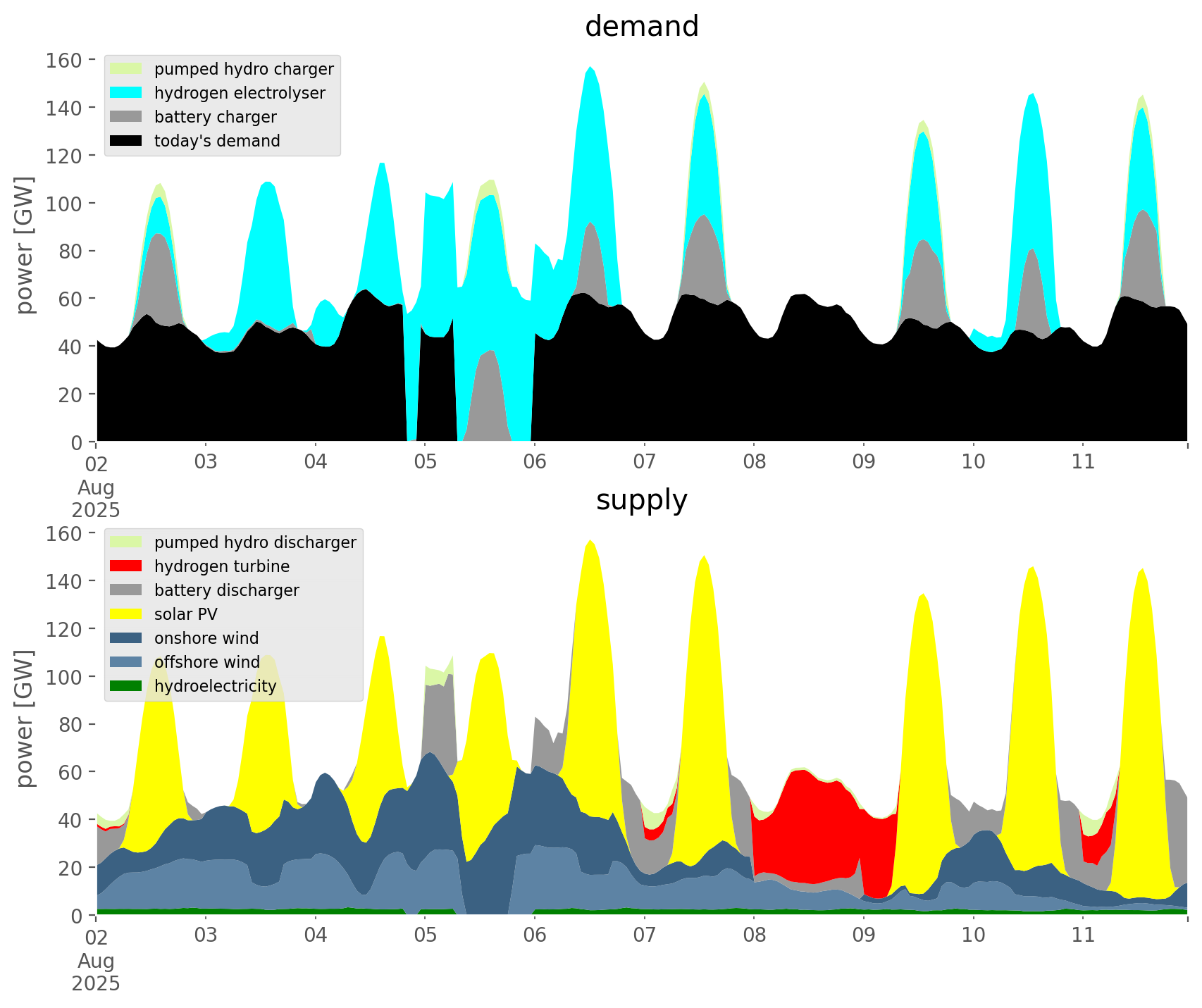Click the 'Aug 2025' label under supply chart
Screen dimensions: 1202x1008
click(x=96, y=972)
